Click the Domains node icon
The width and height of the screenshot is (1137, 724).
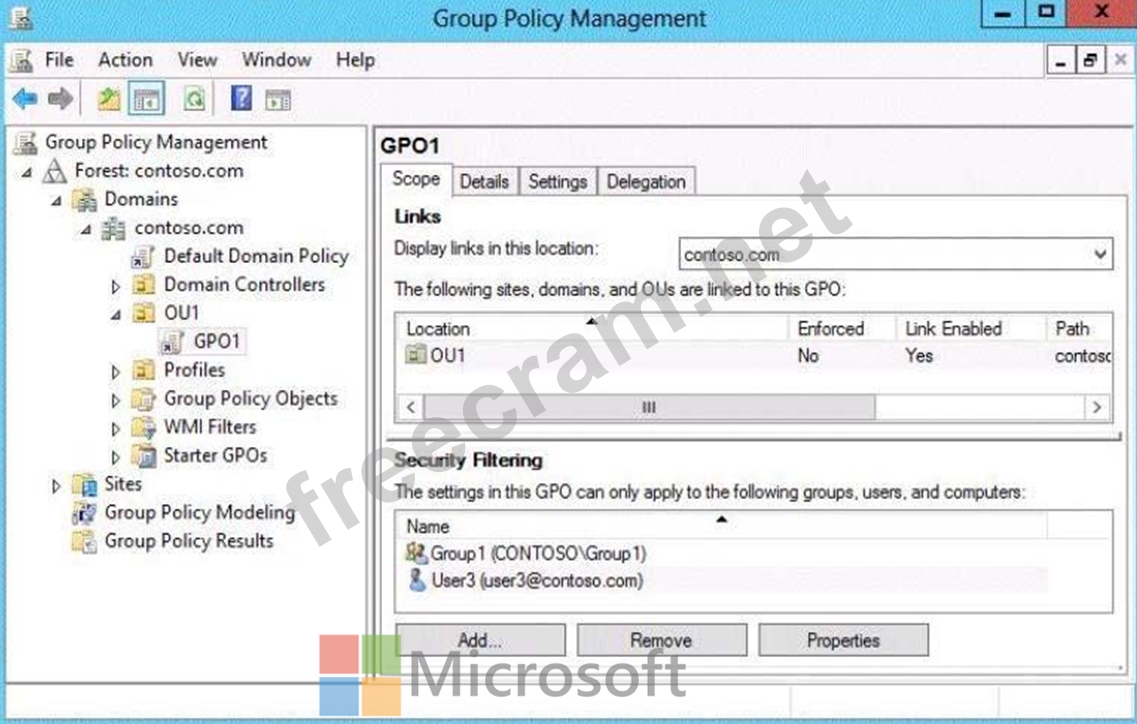[x=84, y=199]
